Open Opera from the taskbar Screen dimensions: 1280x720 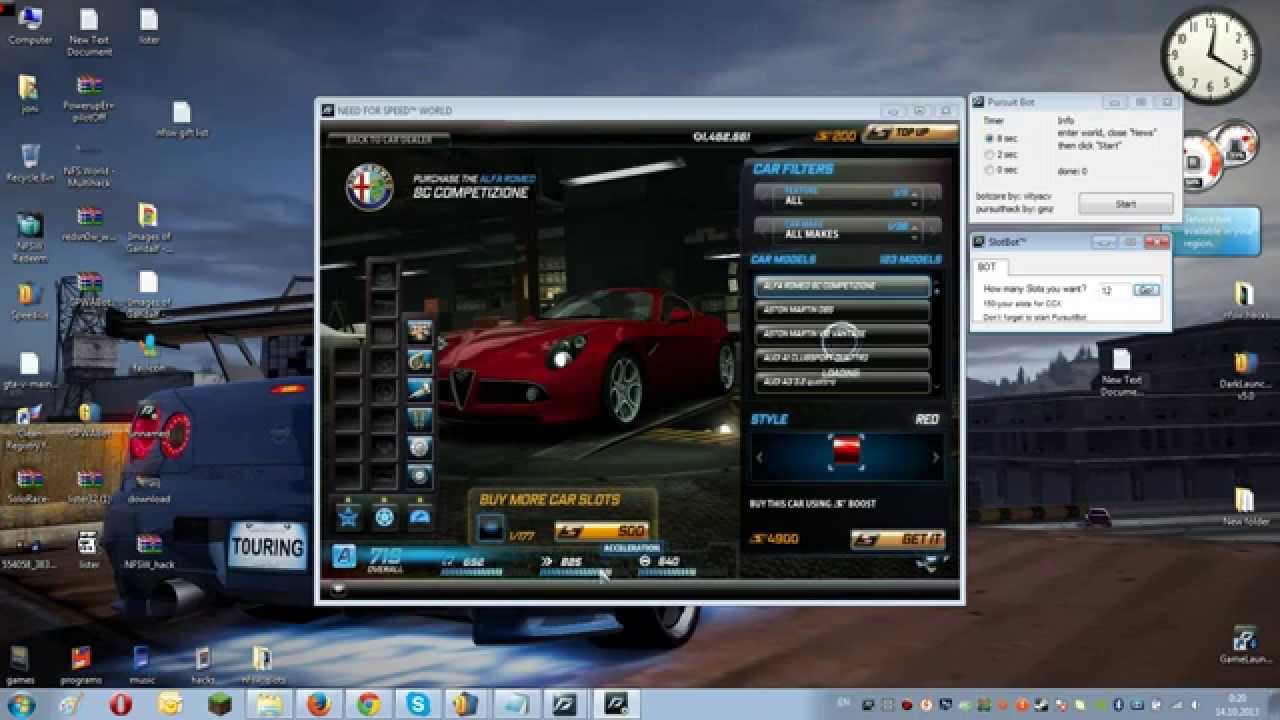click(120, 705)
